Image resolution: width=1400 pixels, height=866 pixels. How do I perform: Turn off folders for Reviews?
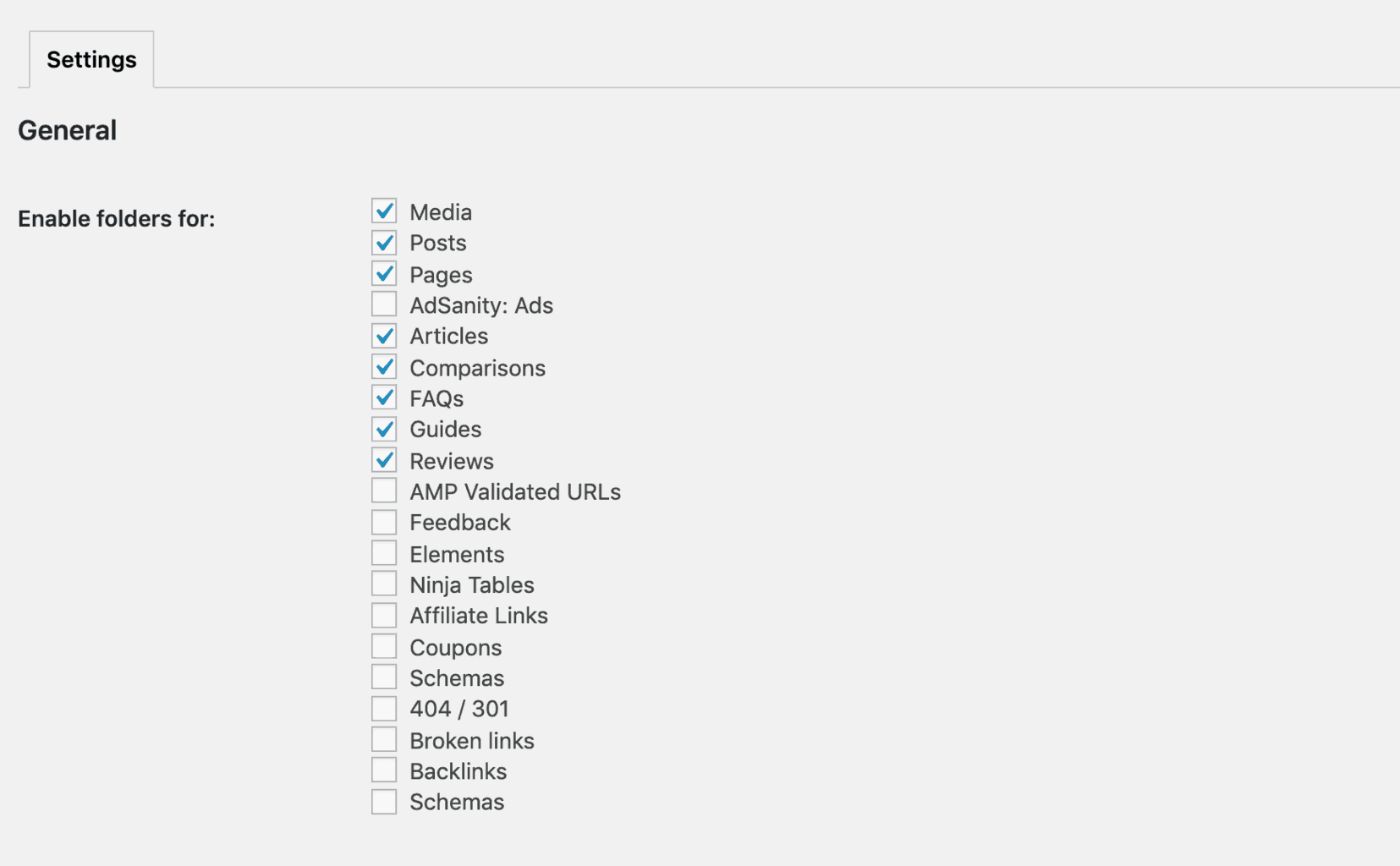(384, 460)
